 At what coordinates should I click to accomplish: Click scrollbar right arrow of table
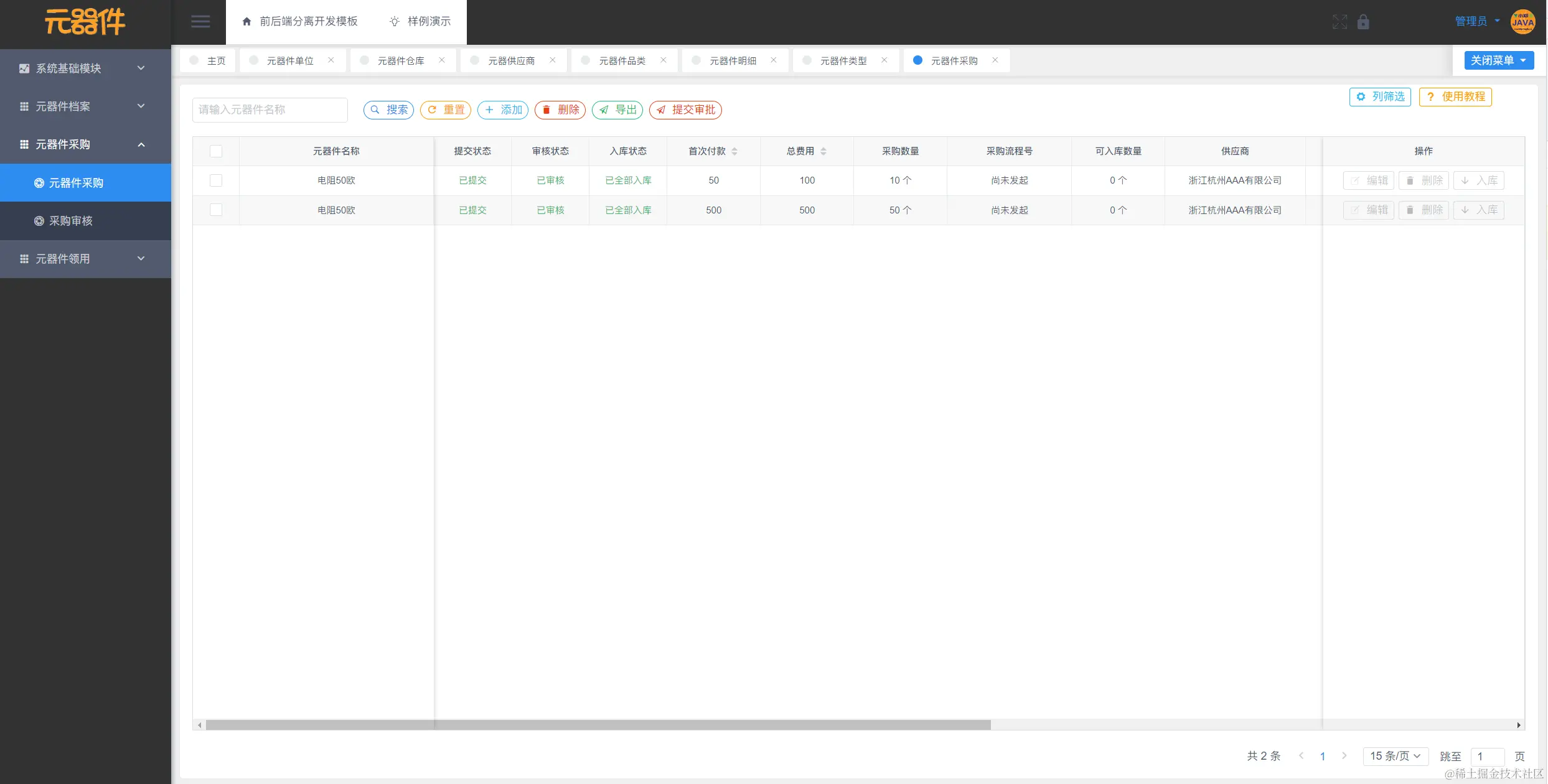coord(1519,725)
